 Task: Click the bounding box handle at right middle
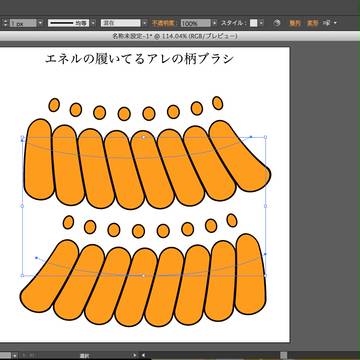coord(265,206)
